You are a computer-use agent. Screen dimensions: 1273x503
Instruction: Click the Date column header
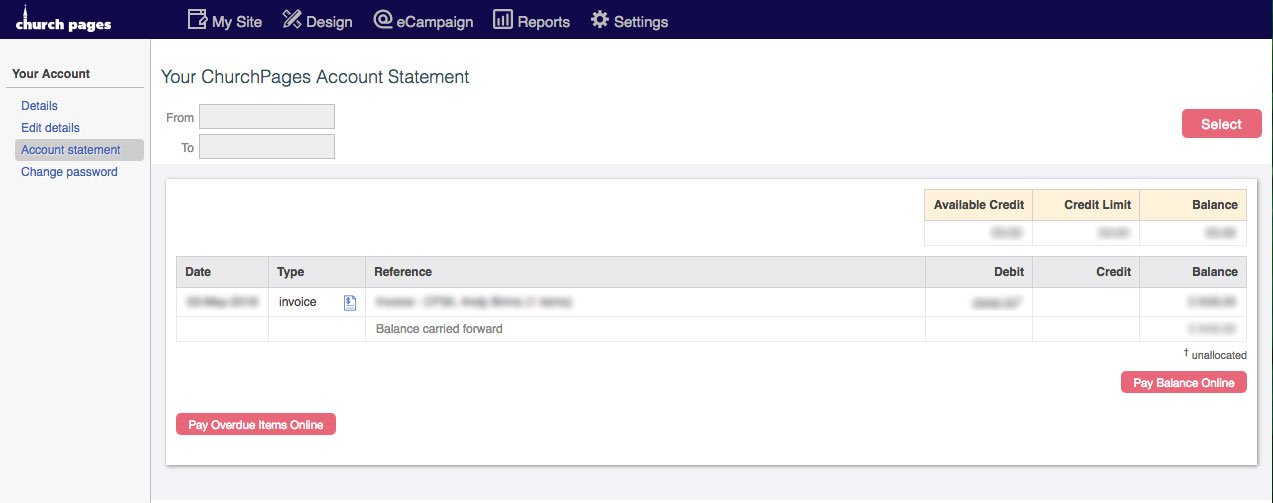[x=222, y=272]
